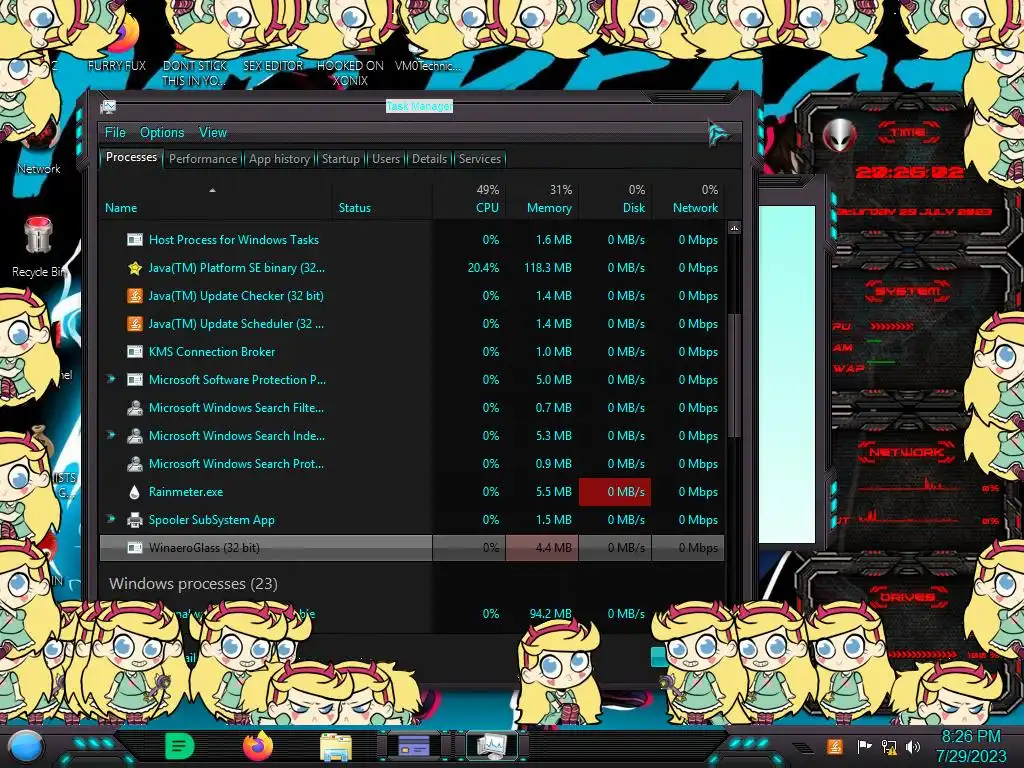Image resolution: width=1024 pixels, height=768 pixels.
Task: Click the Java Update Scheduler icon
Action: (x=135, y=324)
